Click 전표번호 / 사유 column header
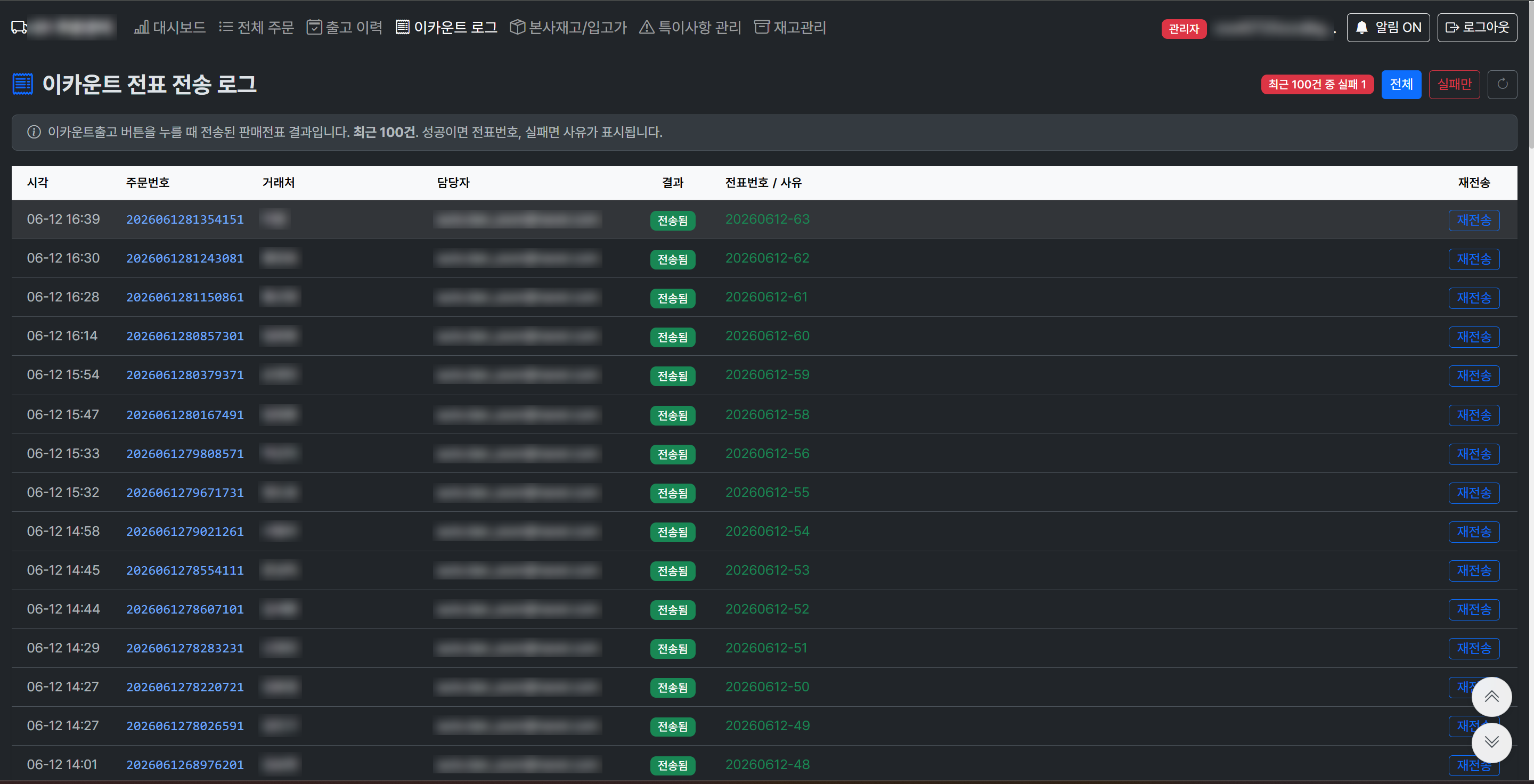Viewport: 1534px width, 784px height. [x=763, y=183]
